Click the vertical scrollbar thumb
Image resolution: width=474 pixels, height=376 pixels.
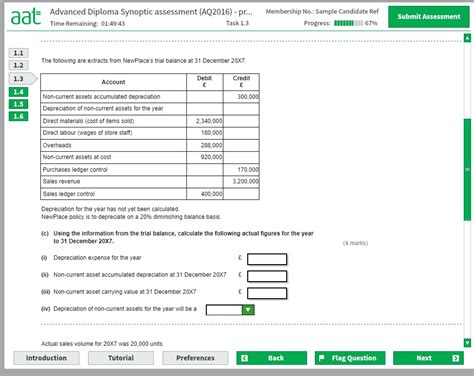[x=467, y=169]
